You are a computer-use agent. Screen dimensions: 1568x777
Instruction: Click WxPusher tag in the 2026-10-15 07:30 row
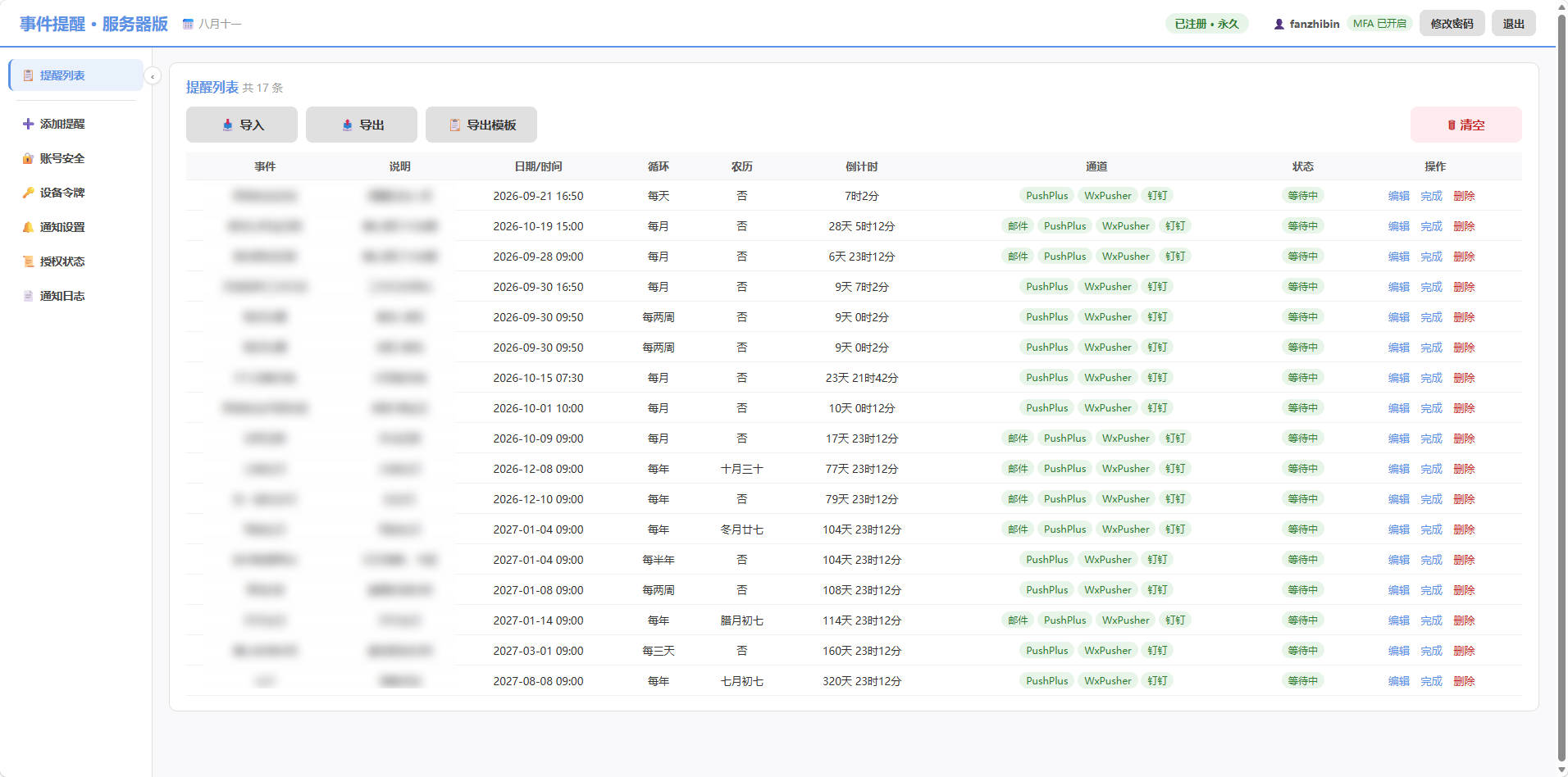tap(1107, 378)
